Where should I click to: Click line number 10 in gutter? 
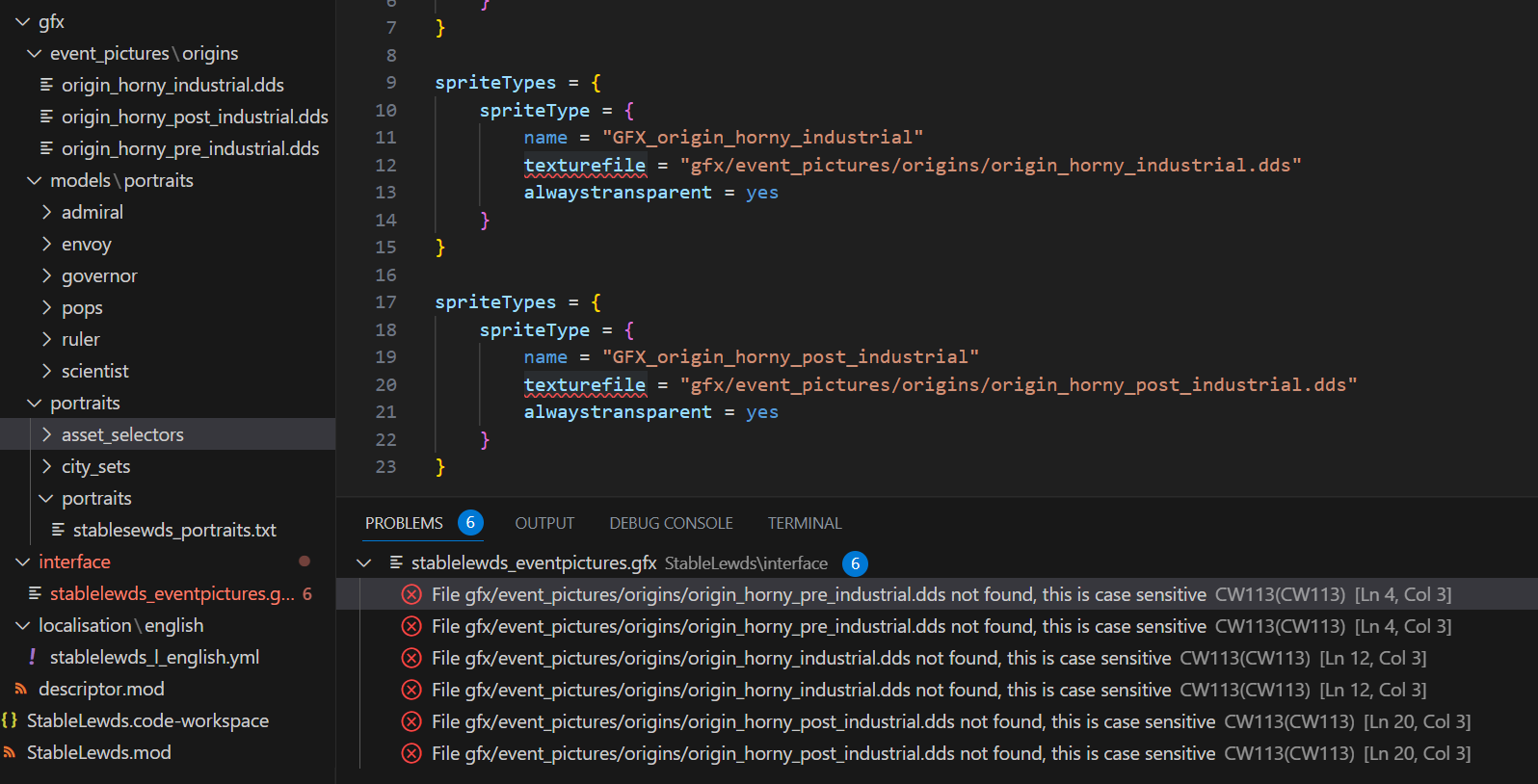tap(385, 110)
